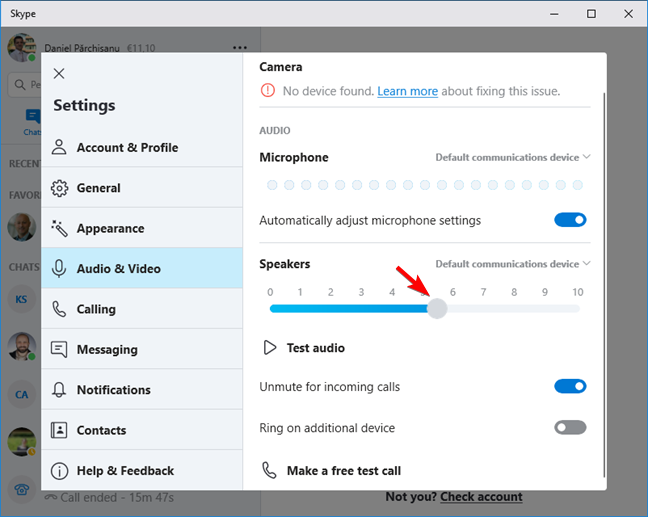Click the settings panel vertical scrollbar

604,284
